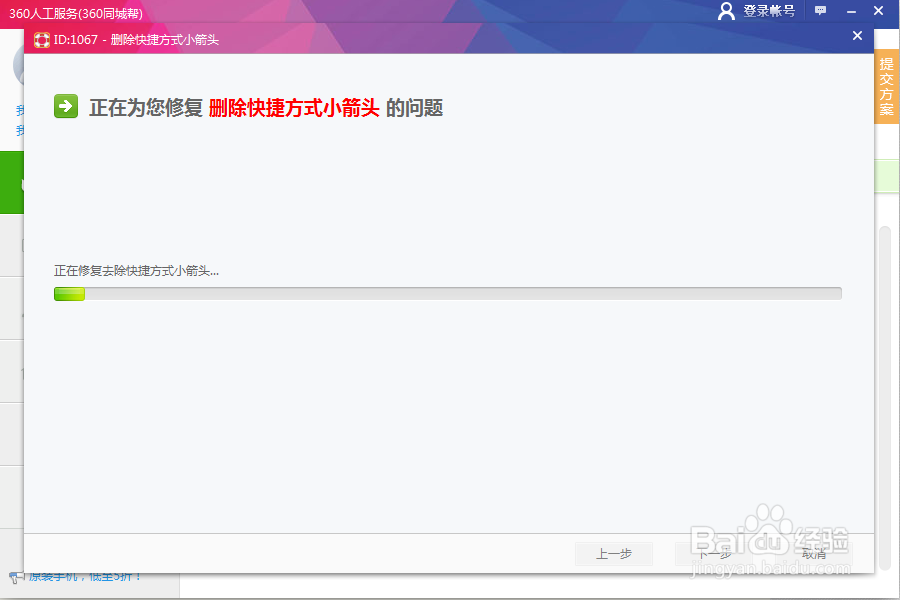Click the orange 提交方案 side tab
Image resolution: width=900 pixels, height=600 pixels.
tap(886, 85)
